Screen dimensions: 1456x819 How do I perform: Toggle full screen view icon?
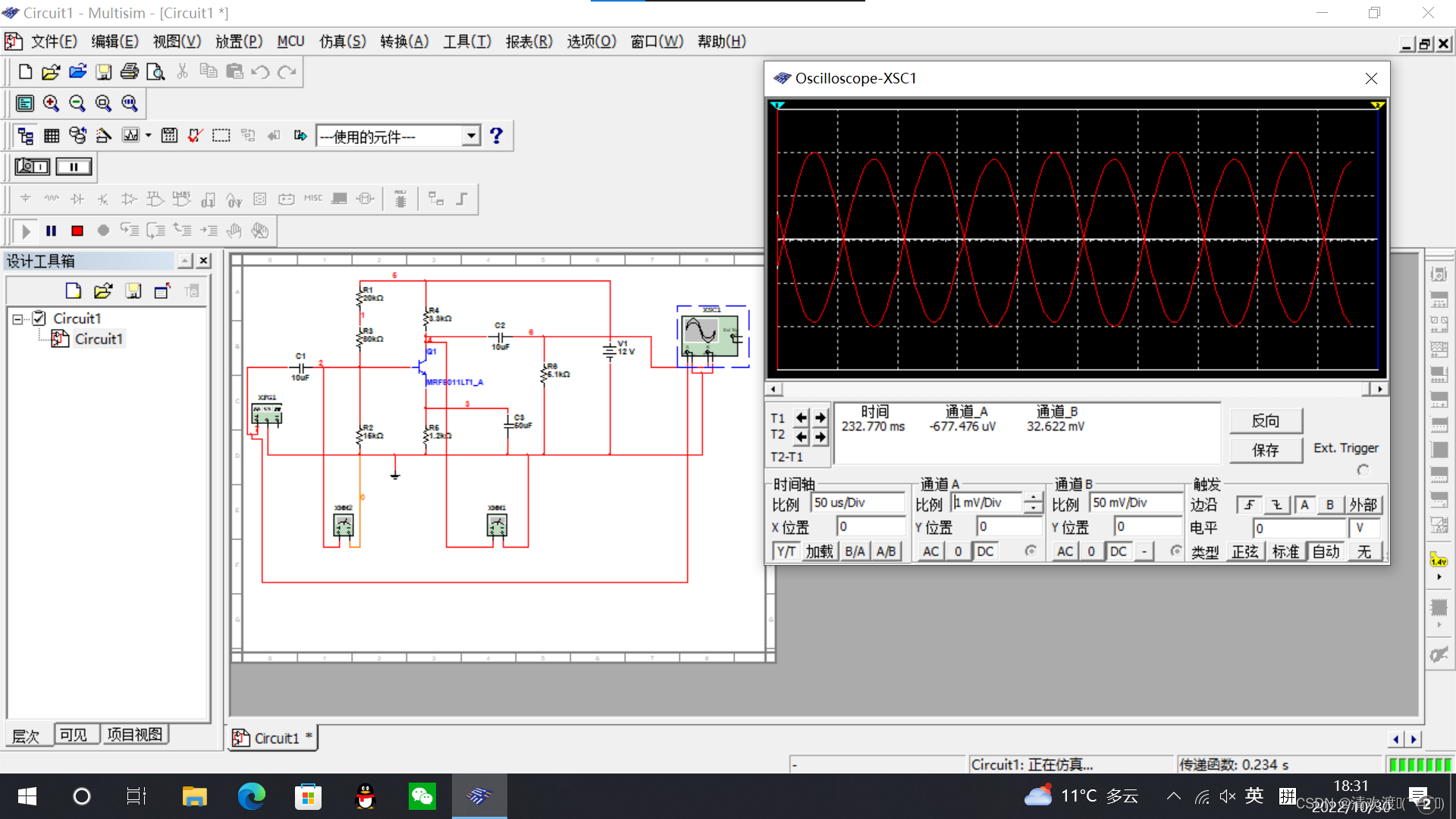[x=25, y=103]
